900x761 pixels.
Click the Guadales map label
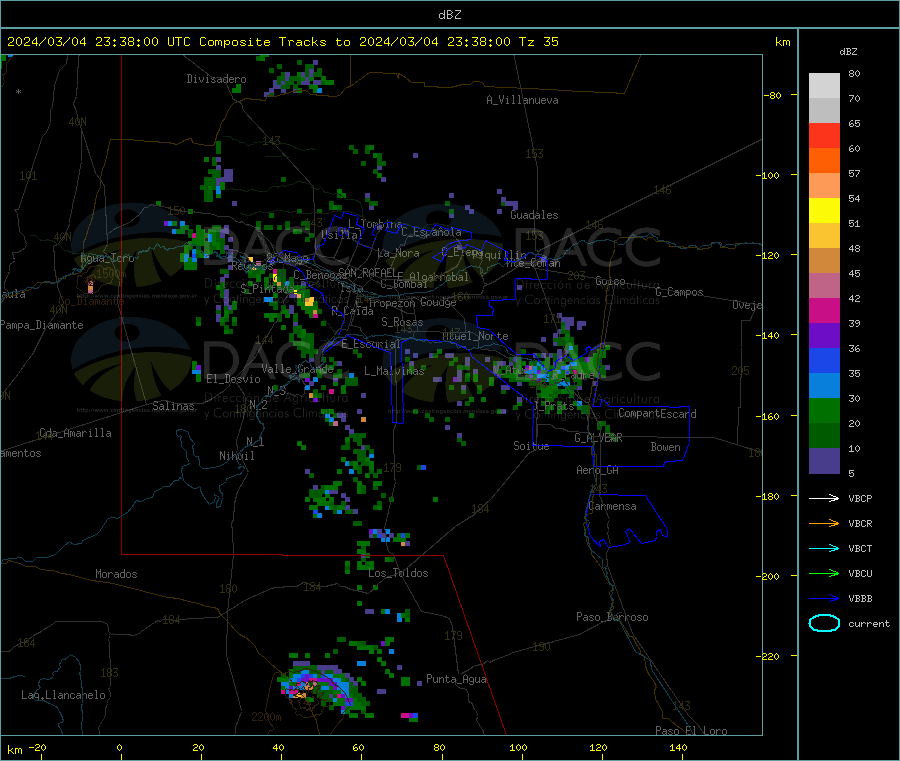pos(534,215)
